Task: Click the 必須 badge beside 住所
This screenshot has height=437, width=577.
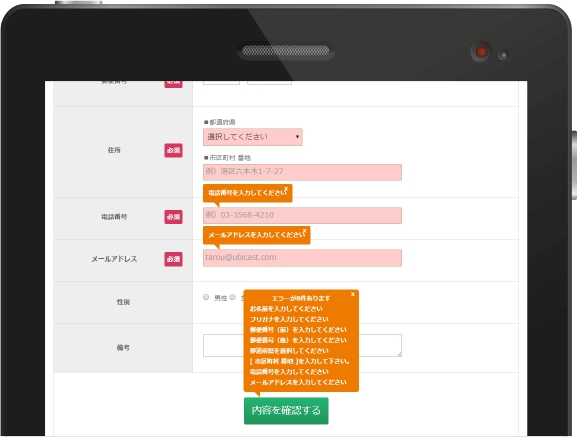Action: tap(173, 150)
